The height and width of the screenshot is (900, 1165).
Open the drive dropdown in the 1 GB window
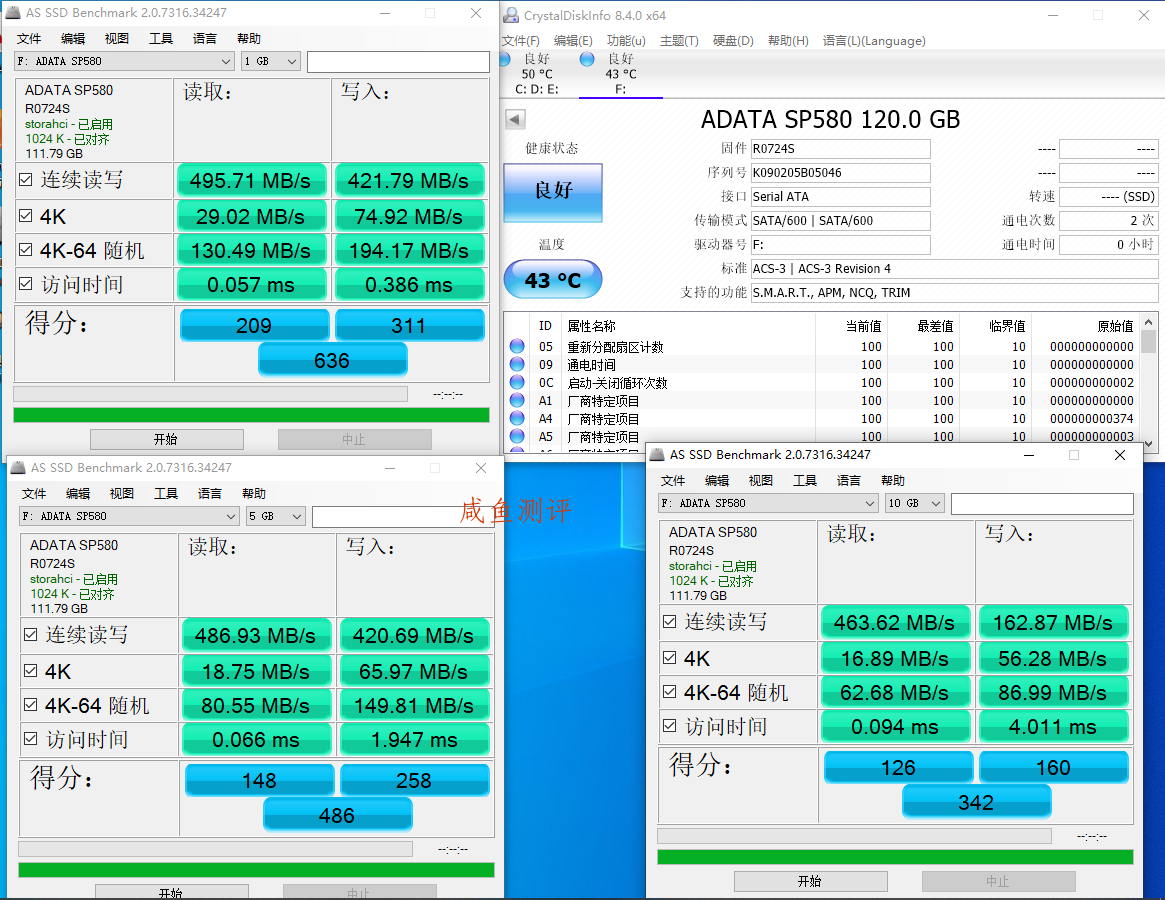click(x=125, y=61)
